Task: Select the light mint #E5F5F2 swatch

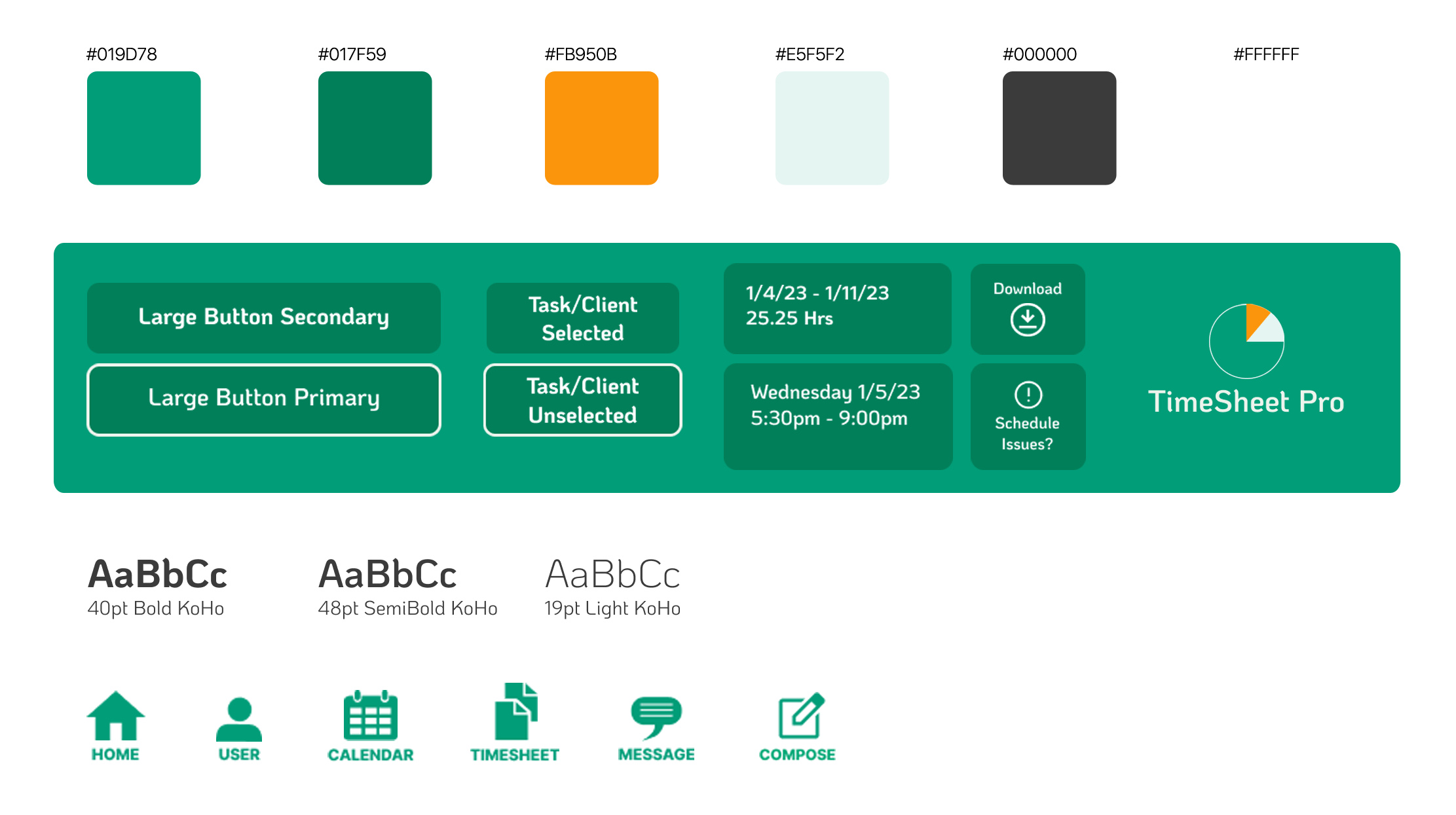Action: pyautogui.click(x=832, y=128)
